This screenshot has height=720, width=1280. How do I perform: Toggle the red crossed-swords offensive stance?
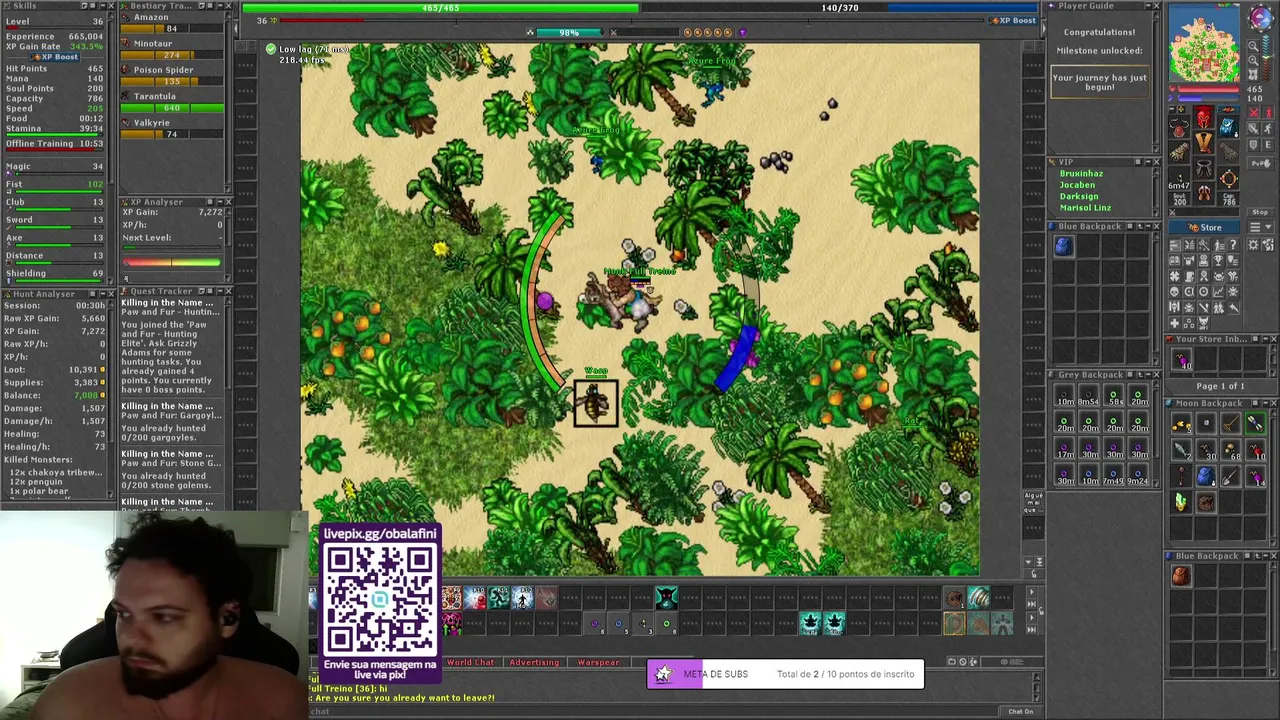tap(1254, 112)
